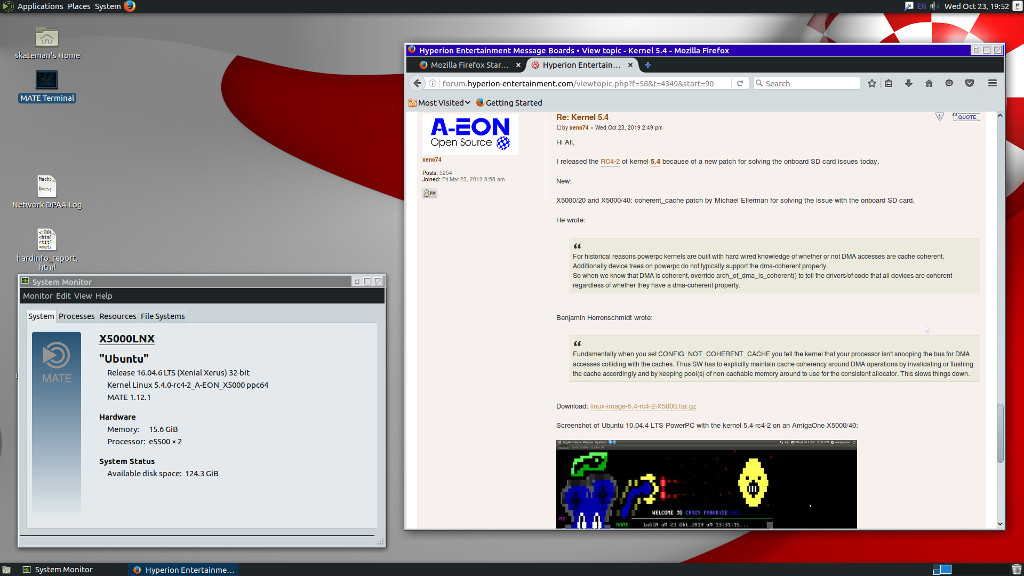Click EN keyboard layout indicator
This screenshot has width=1024, height=576.
[x=921, y=6]
